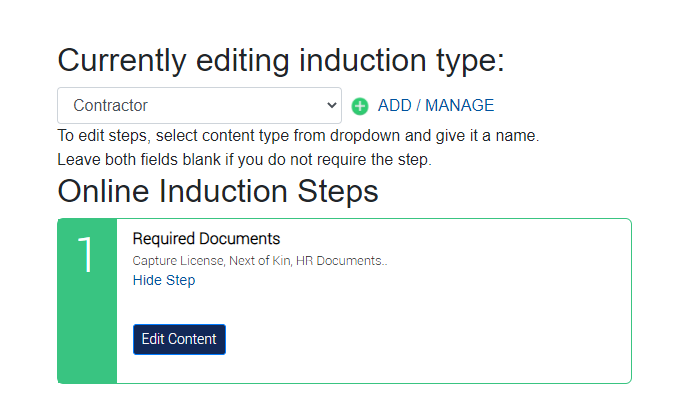Click the 'To edit steps' instruction line
The image size is (694, 393).
coord(298,135)
